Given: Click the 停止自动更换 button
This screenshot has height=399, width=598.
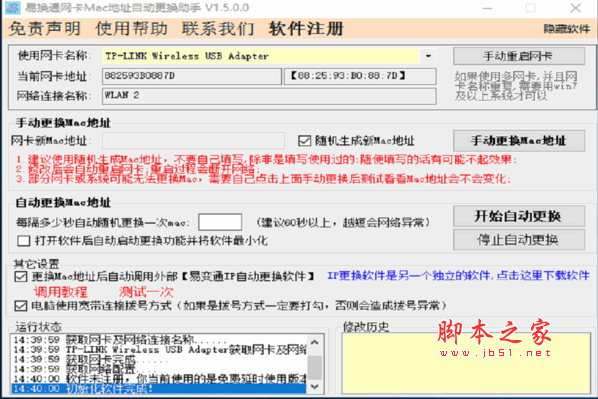Looking at the screenshot, I should click(519, 240).
